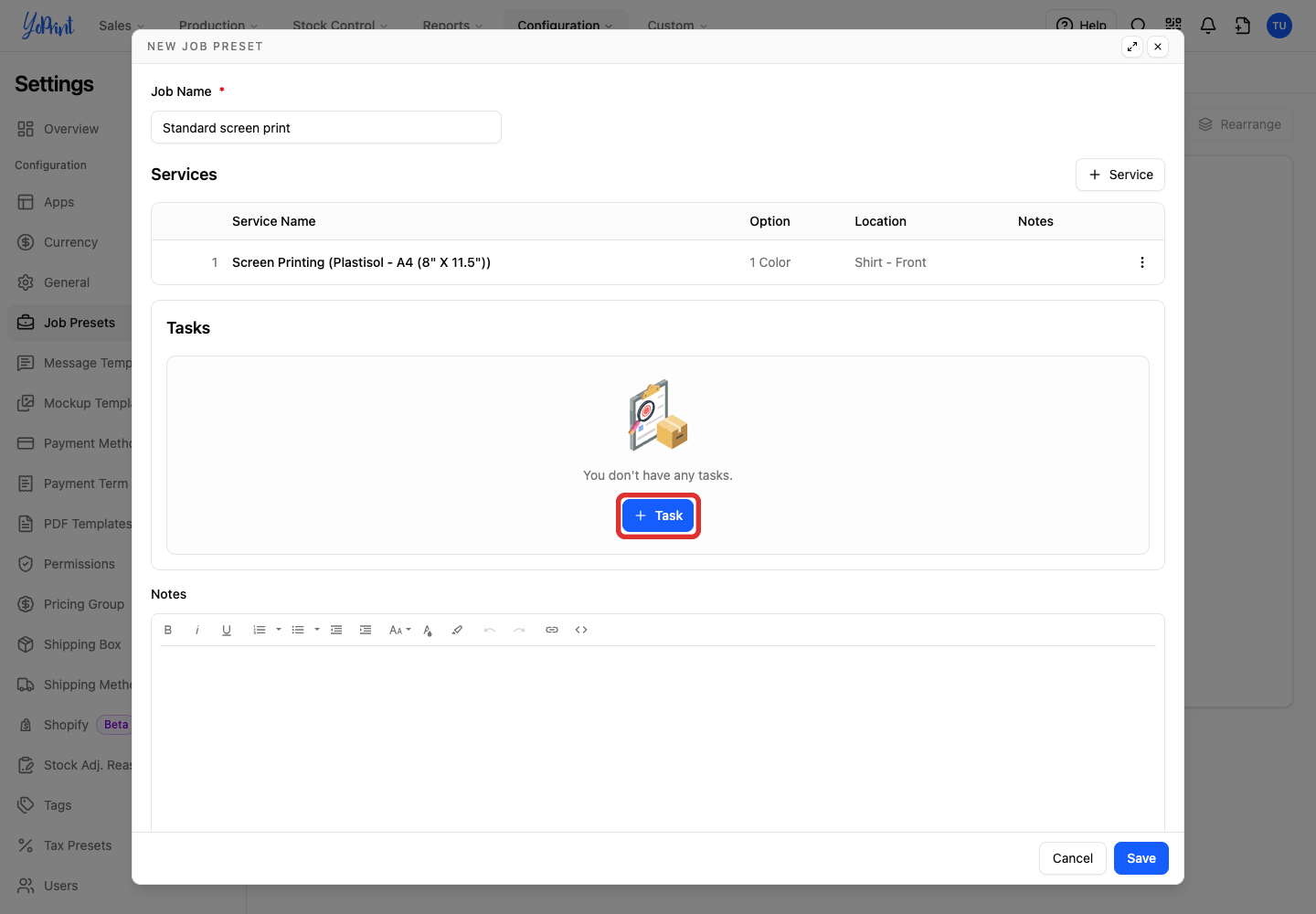The image size is (1316, 914).
Task: Open the font size dropdown
Action: (x=399, y=630)
